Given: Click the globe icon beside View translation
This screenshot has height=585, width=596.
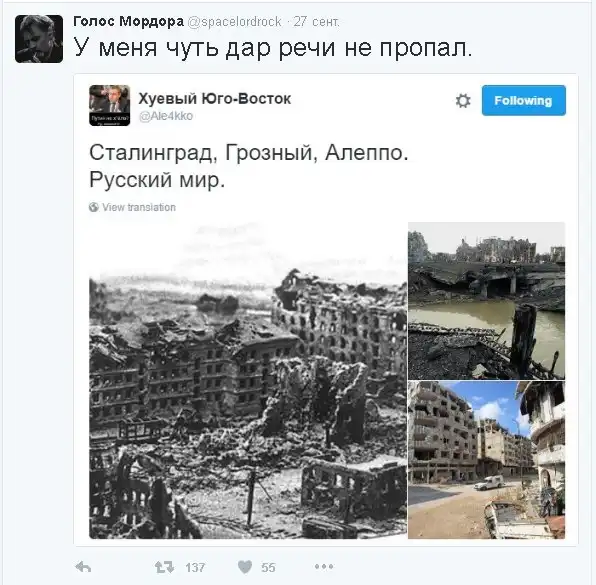Looking at the screenshot, I should tap(94, 207).
